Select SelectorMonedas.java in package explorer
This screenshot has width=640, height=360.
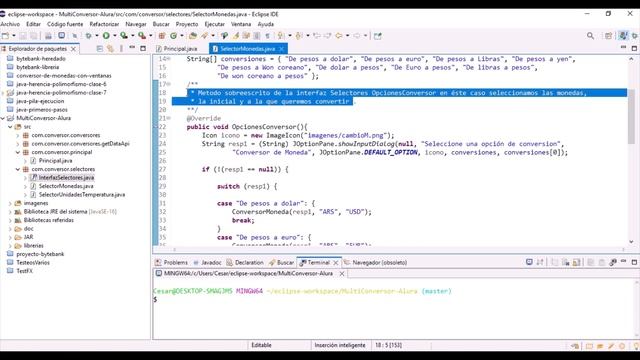[66, 186]
